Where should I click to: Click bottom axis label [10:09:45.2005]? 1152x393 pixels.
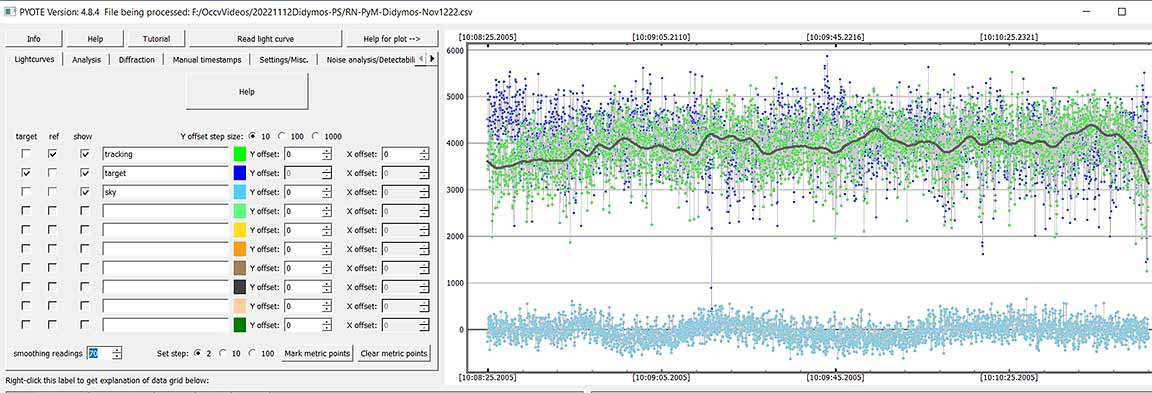click(x=836, y=377)
